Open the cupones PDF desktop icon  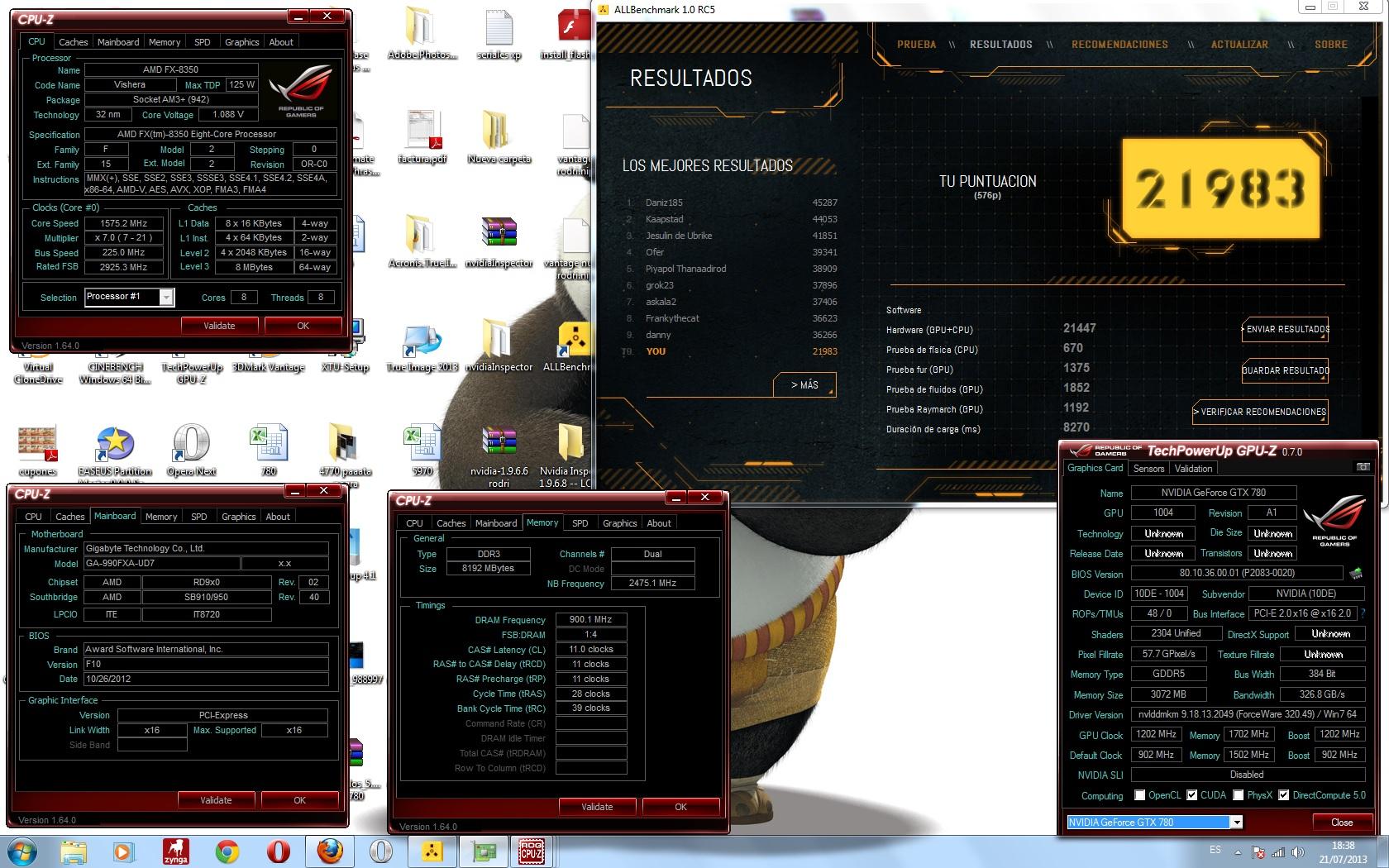pyautogui.click(x=37, y=451)
